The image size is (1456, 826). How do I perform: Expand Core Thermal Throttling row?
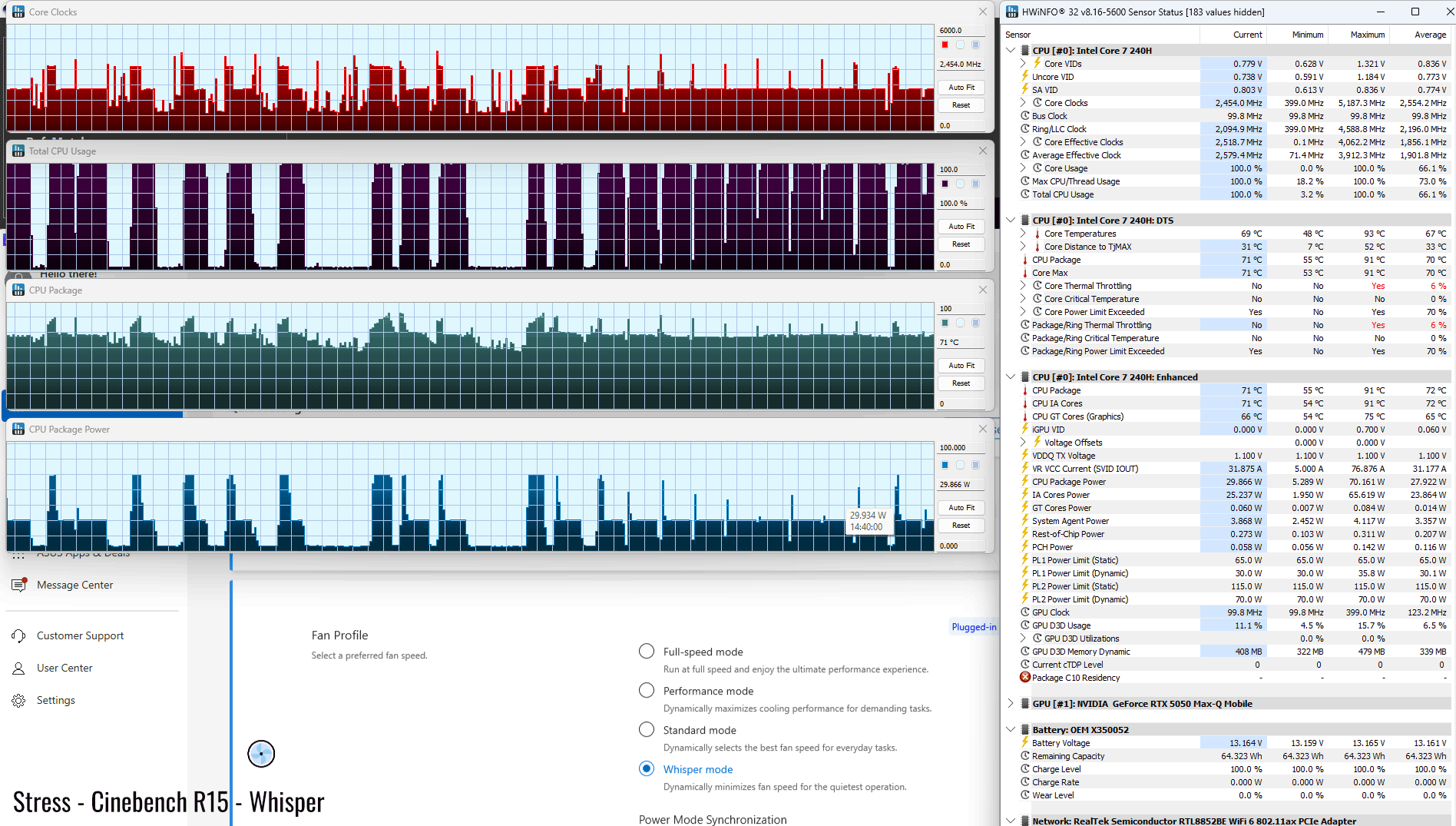pyautogui.click(x=1023, y=286)
